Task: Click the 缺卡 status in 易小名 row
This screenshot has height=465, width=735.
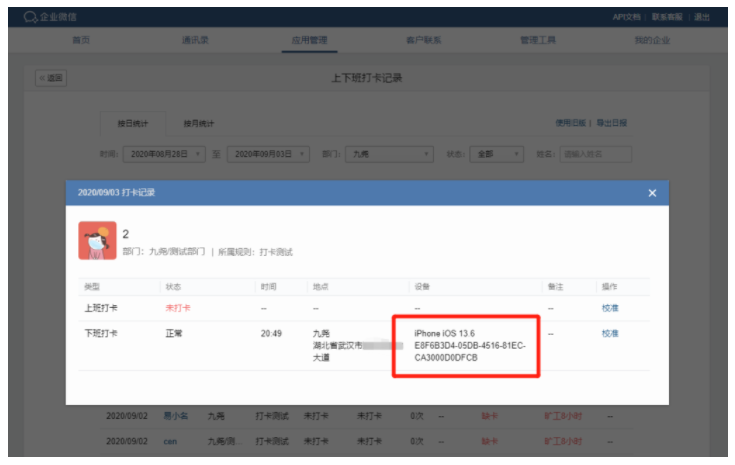Action: [490, 416]
